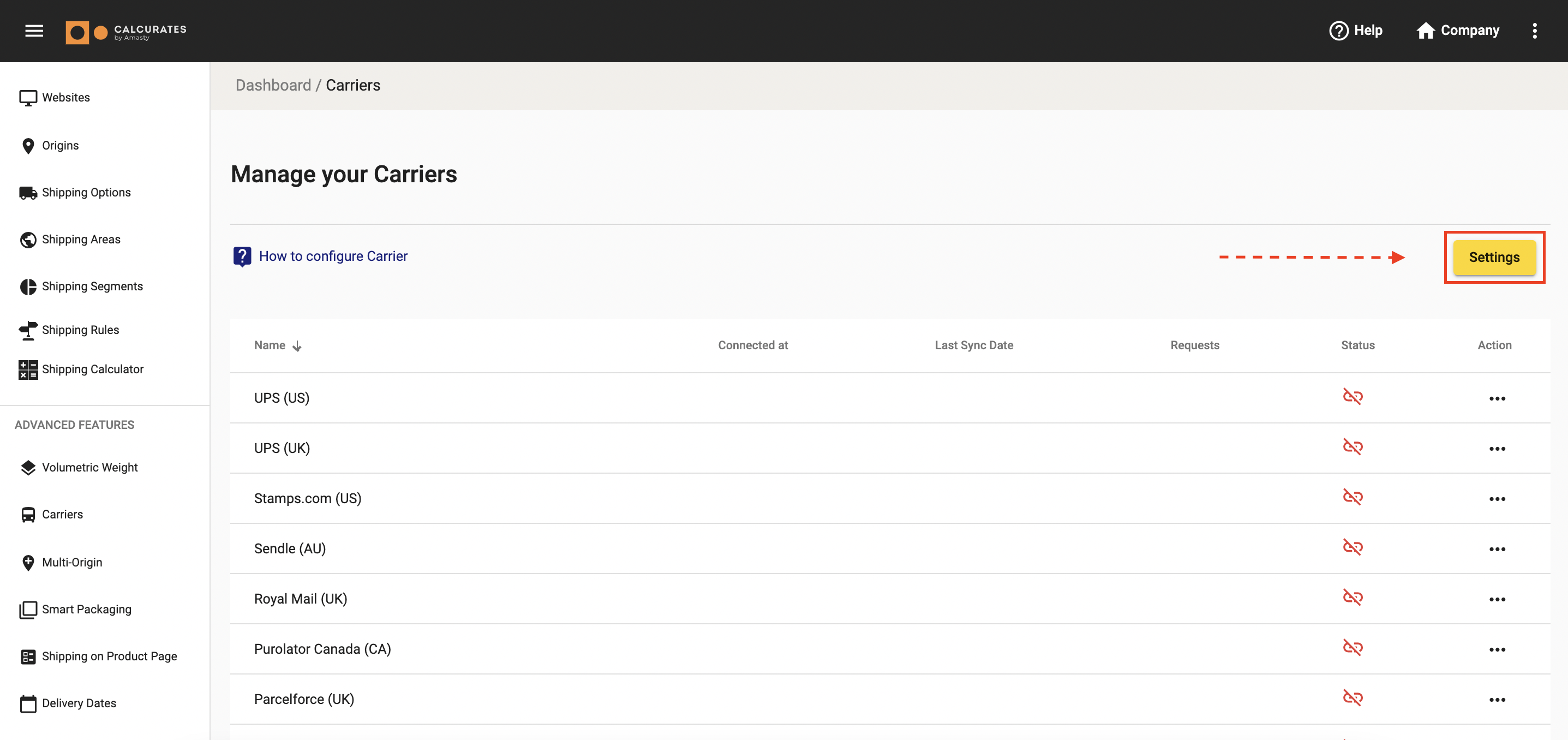Open Volumetric Weight menu item
This screenshot has height=740, width=1568.
point(90,468)
